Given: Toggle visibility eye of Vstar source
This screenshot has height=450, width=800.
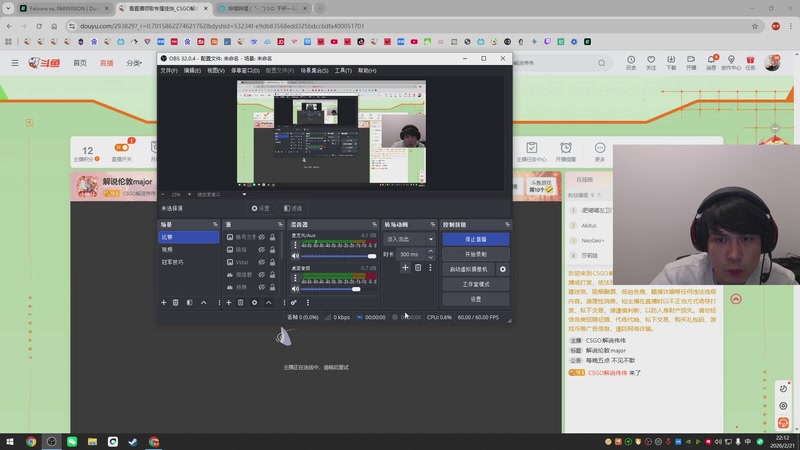Looking at the screenshot, I should pyautogui.click(x=261, y=262).
